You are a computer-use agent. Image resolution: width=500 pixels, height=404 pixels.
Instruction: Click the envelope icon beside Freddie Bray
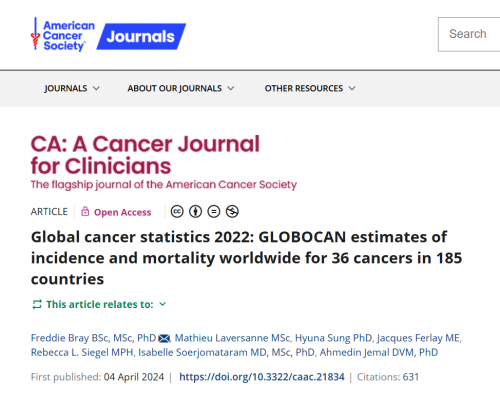coord(164,338)
